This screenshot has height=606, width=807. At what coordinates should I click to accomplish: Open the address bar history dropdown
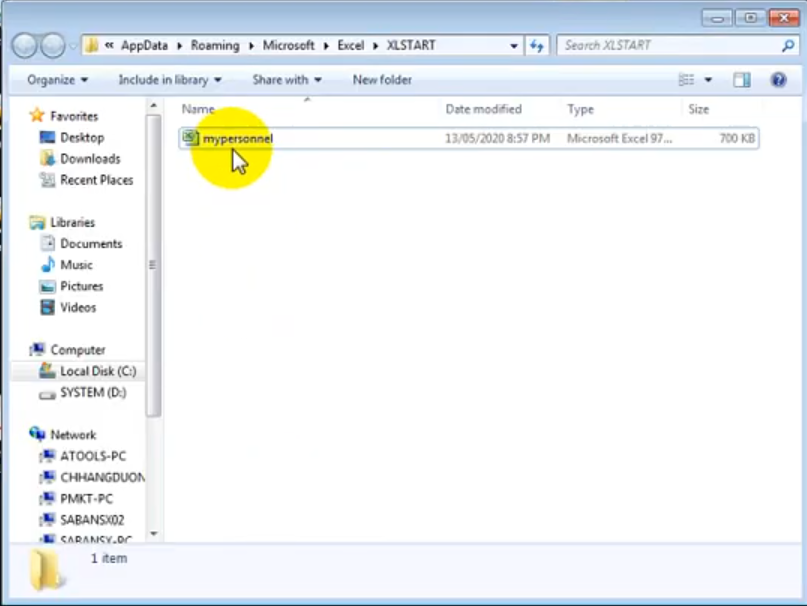pyautogui.click(x=514, y=46)
